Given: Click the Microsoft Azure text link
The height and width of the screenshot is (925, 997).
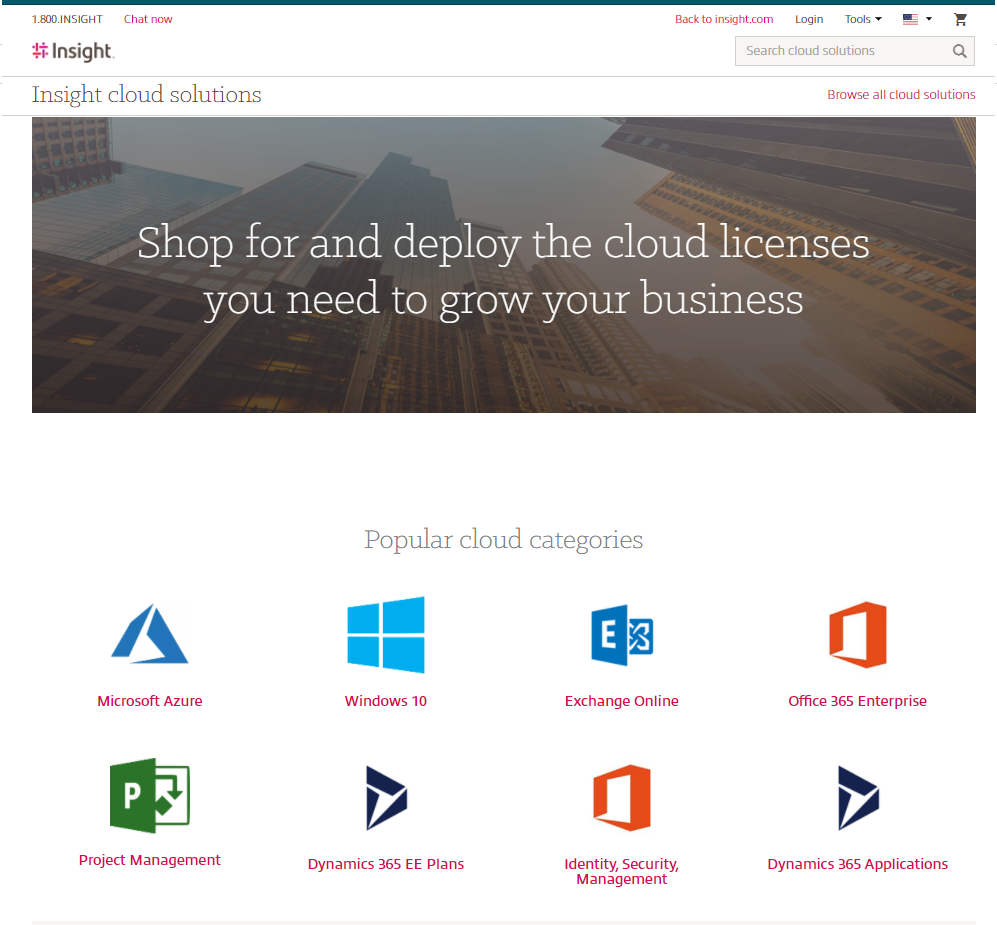Looking at the screenshot, I should pos(149,701).
